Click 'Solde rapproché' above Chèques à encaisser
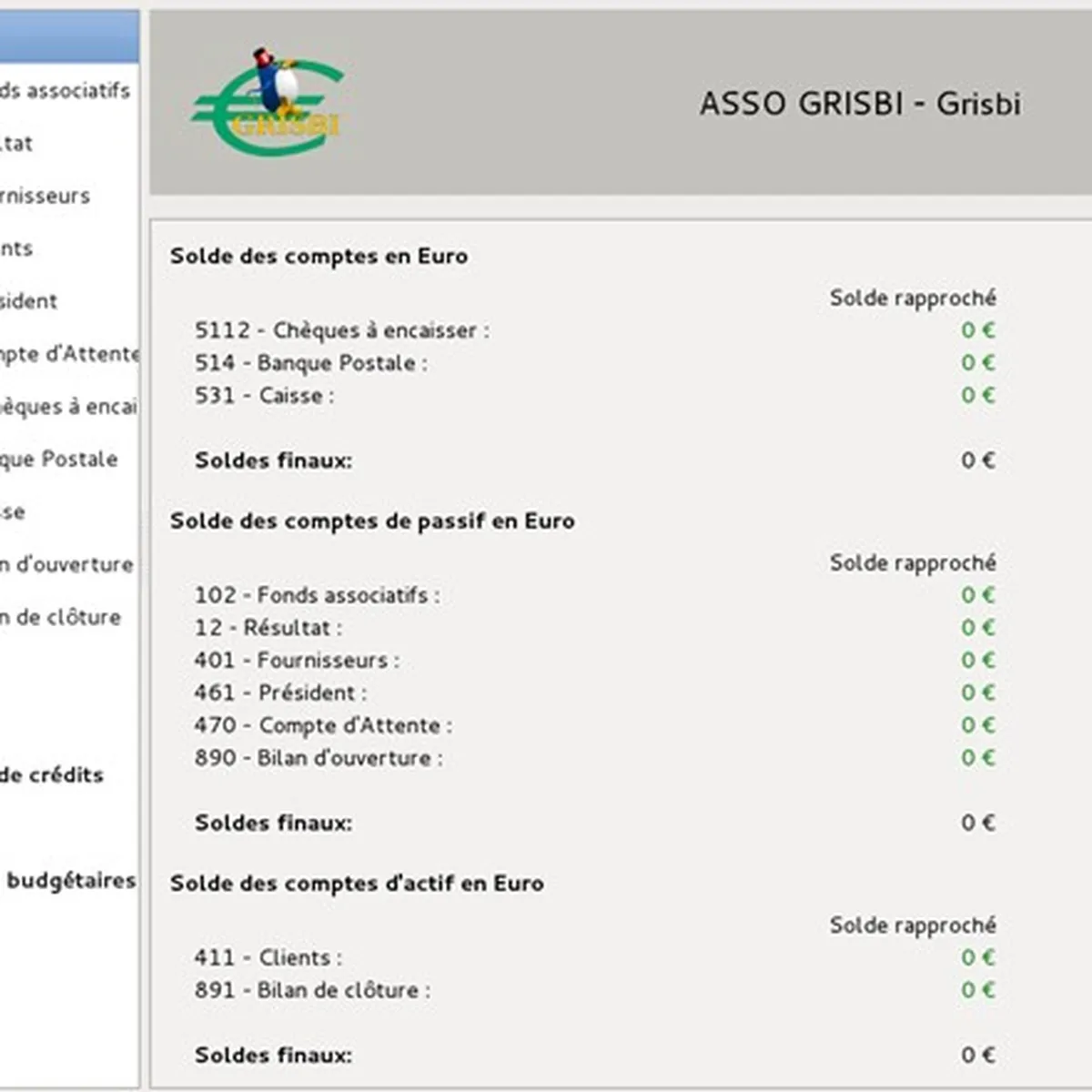This screenshot has width=1092, height=1092. click(913, 298)
